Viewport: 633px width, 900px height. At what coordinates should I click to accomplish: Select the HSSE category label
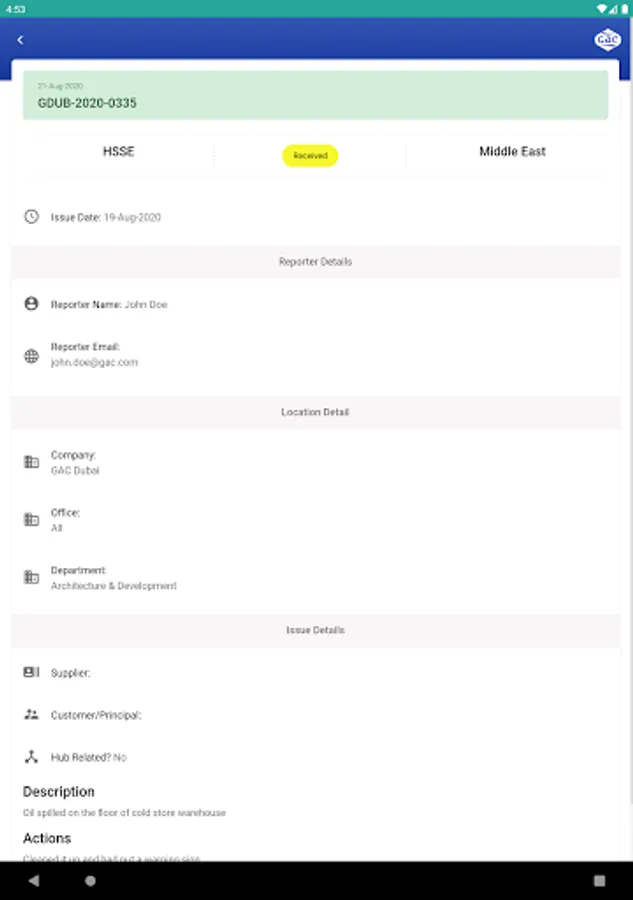(x=118, y=152)
